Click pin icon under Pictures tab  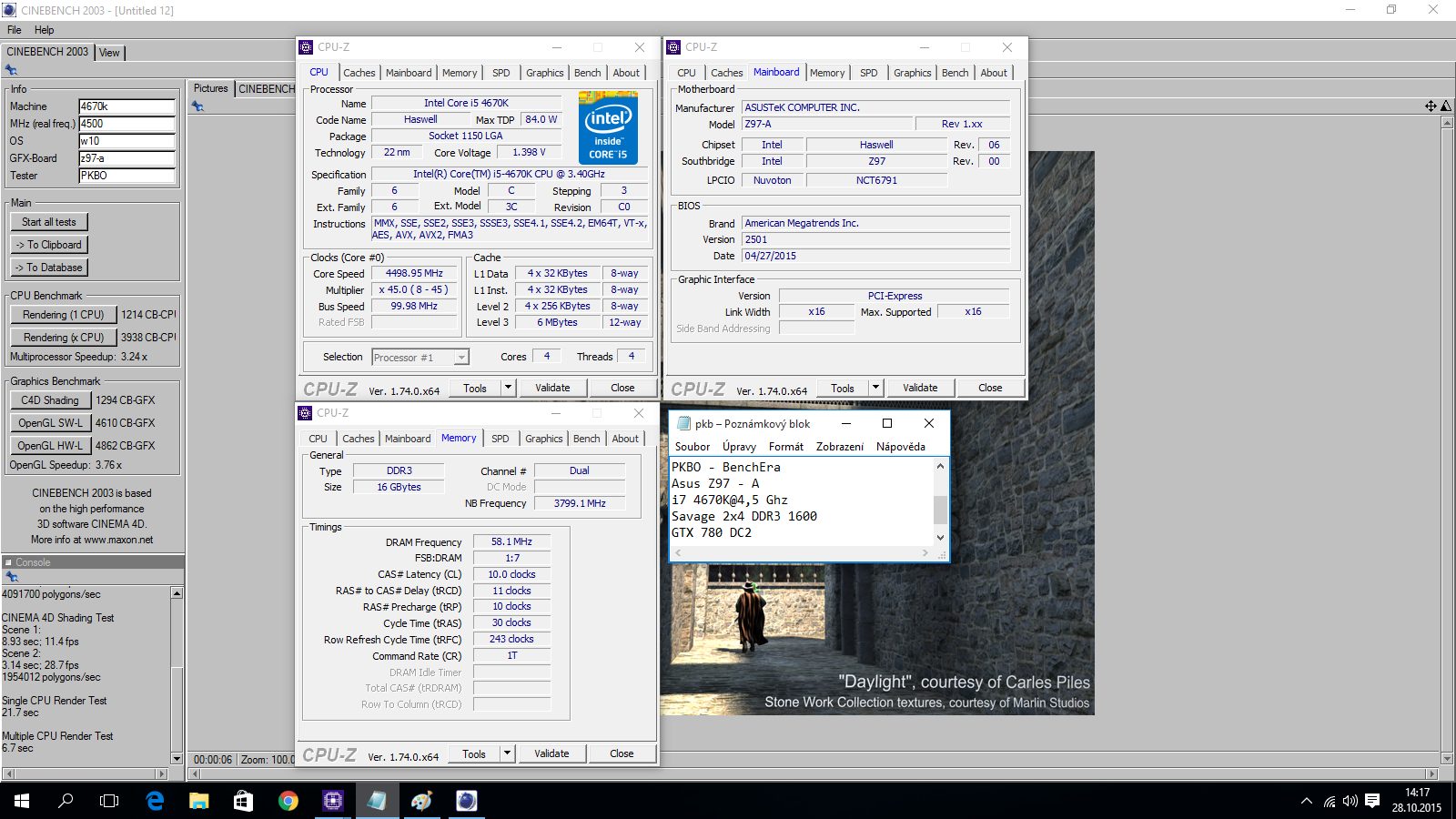pos(197,106)
